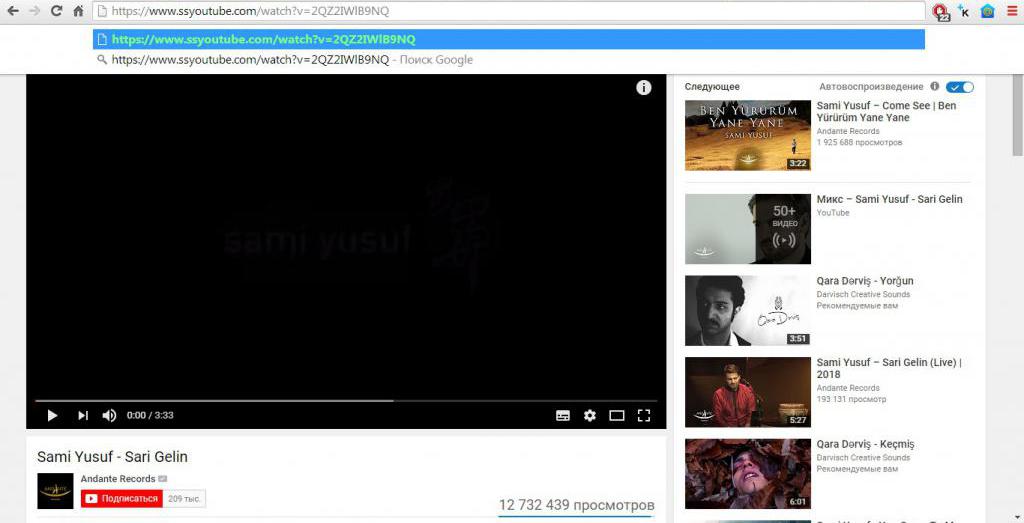
Task: Click the 0:00 / 3:33 time display
Action: tap(150, 415)
